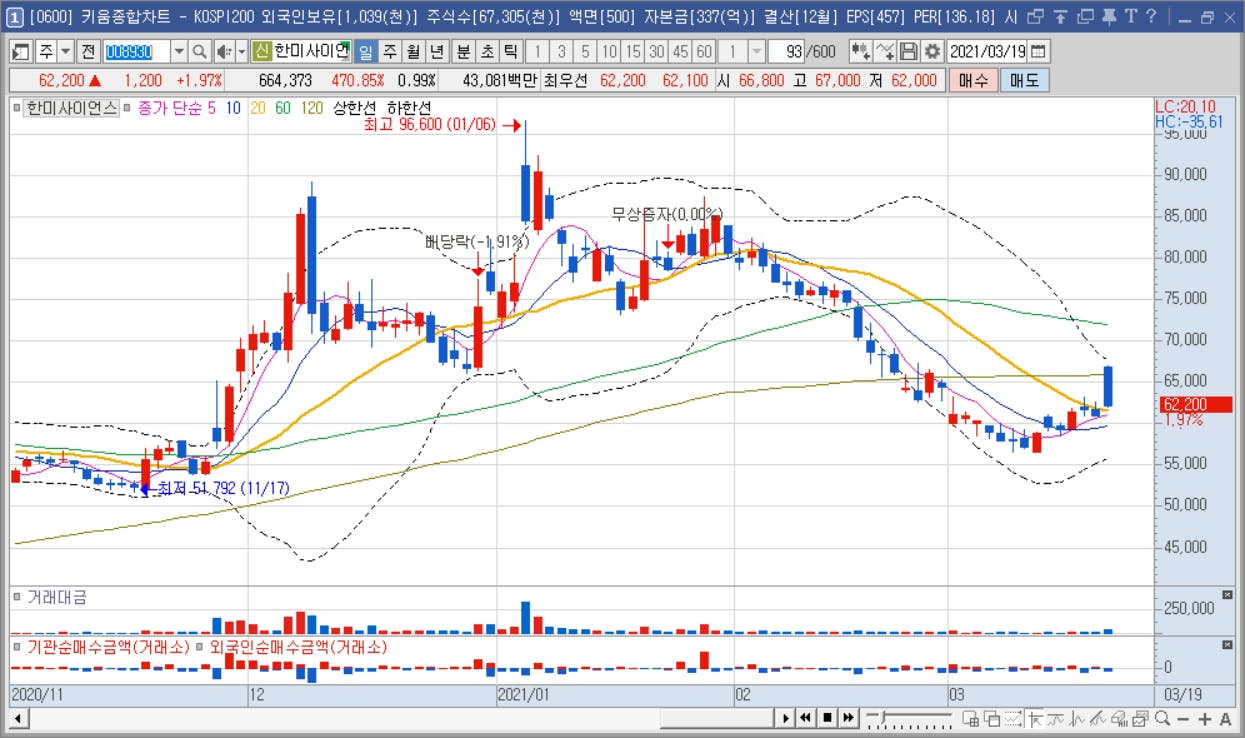The width and height of the screenshot is (1245, 738).
Task: Click the 매수 buy button
Action: pyautogui.click(x=973, y=81)
